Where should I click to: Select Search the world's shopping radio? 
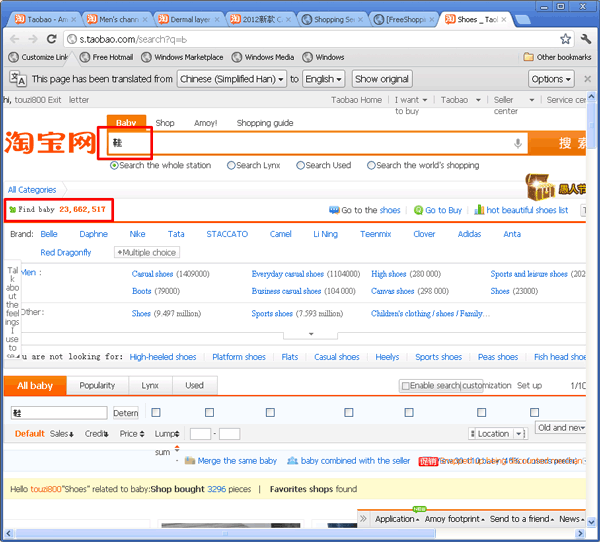[371, 165]
